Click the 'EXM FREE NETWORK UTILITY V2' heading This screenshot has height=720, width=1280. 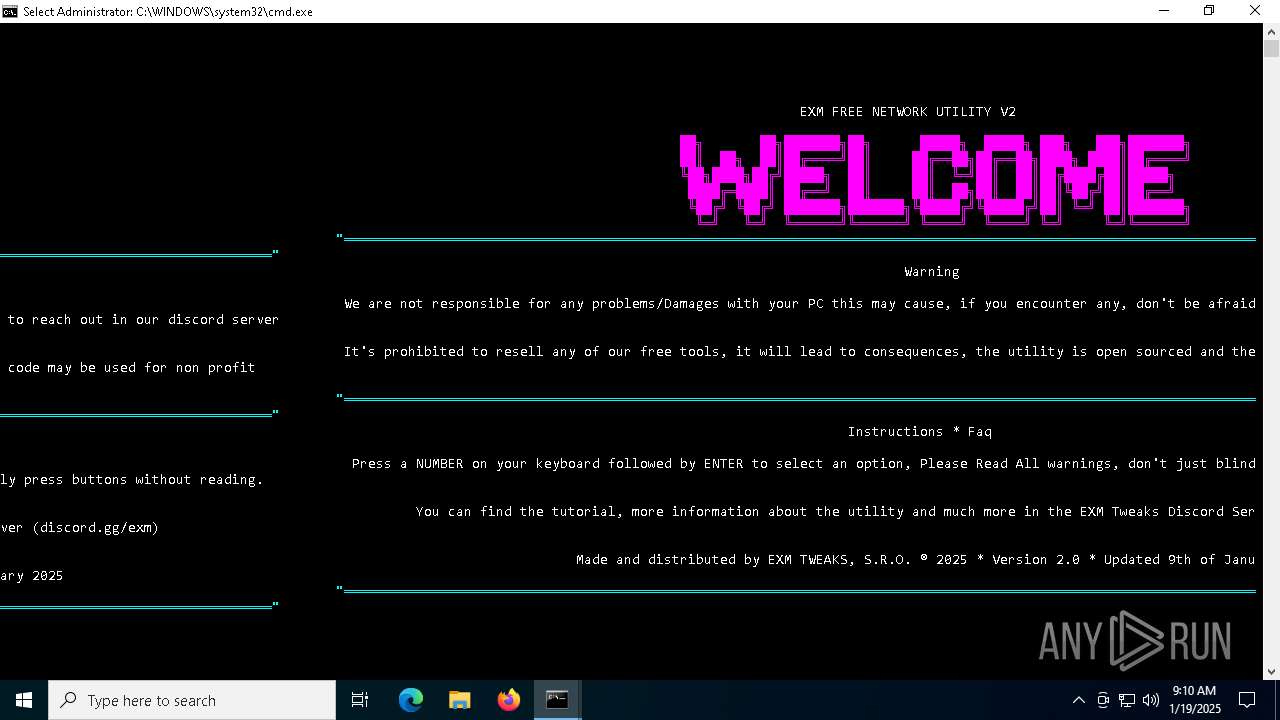tap(908, 112)
